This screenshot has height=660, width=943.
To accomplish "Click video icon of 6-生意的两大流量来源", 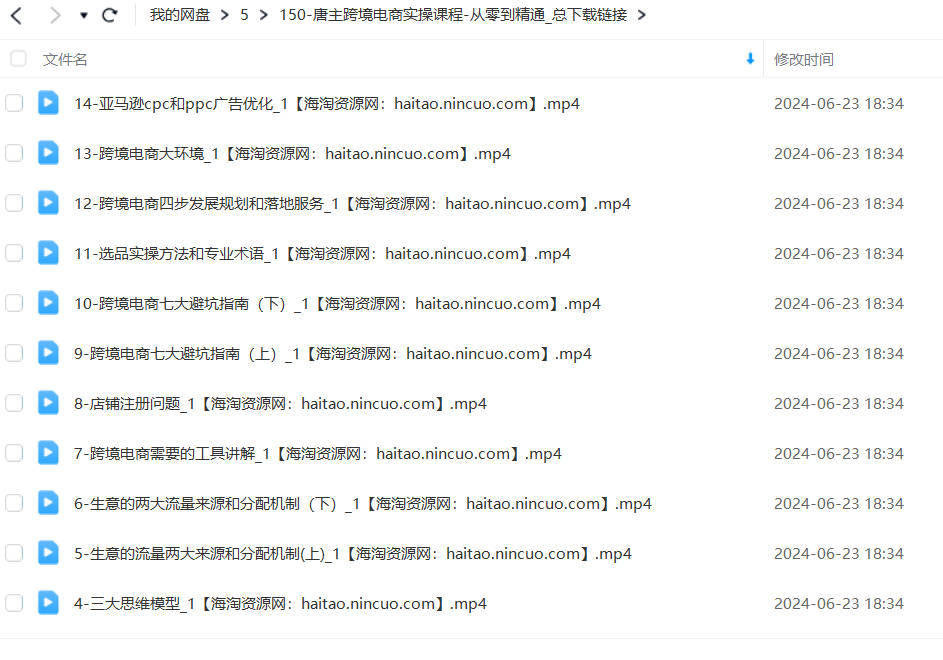I will 48,502.
